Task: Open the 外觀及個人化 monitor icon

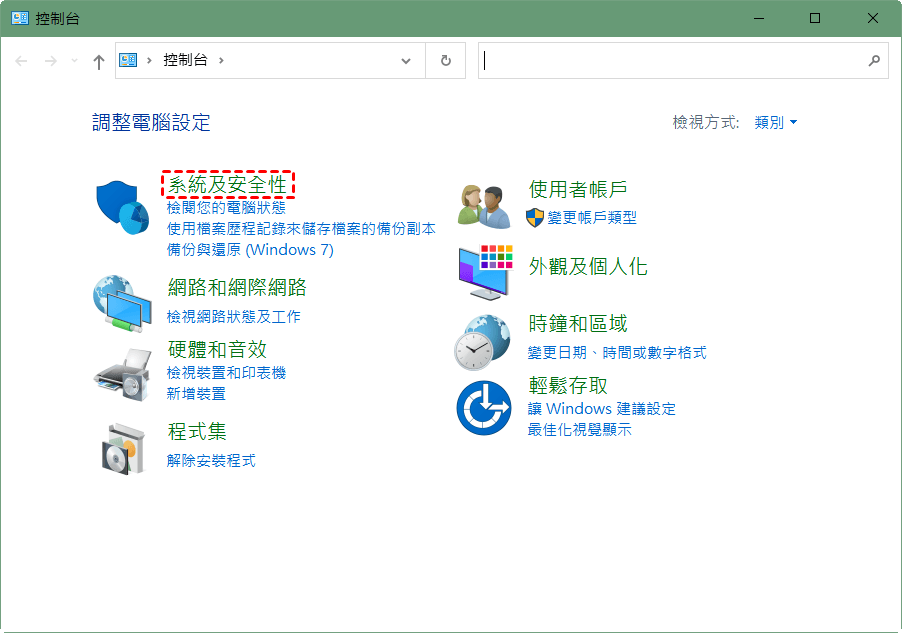Action: pos(486,272)
